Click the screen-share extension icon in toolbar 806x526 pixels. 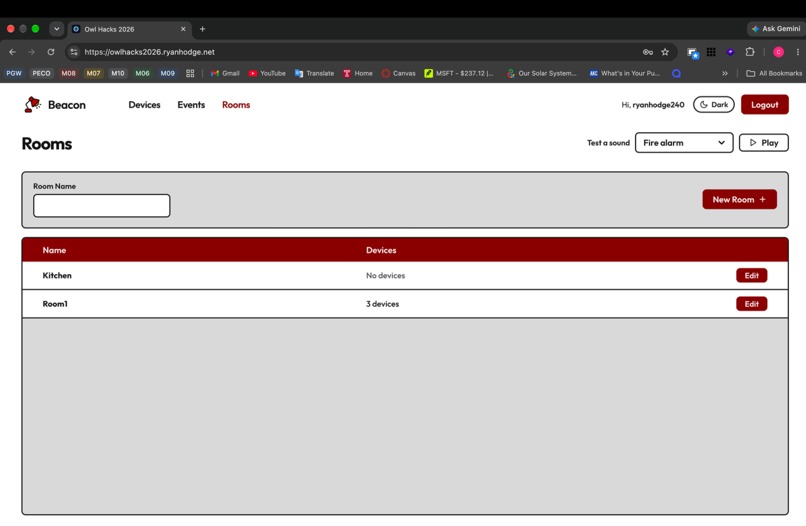point(692,53)
